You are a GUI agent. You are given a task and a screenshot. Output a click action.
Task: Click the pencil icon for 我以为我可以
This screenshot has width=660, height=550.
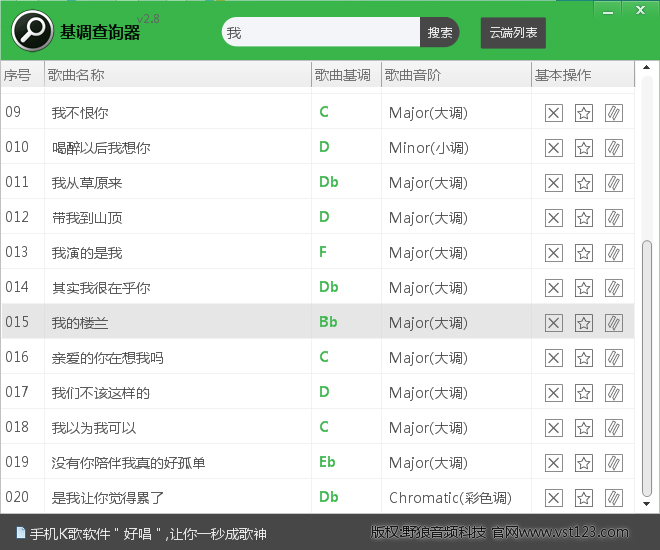click(x=614, y=428)
